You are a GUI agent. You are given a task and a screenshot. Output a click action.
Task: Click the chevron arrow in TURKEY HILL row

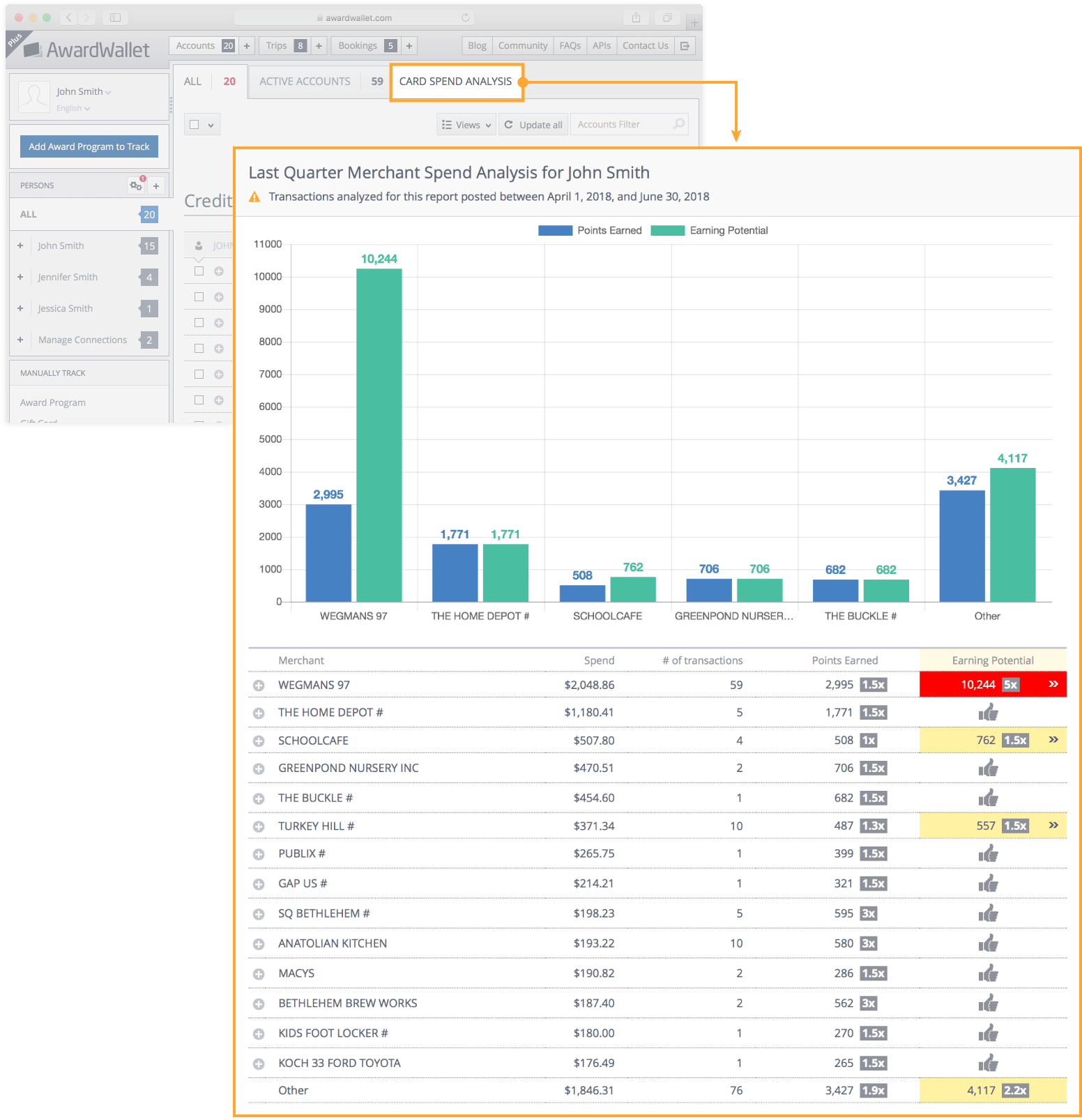point(1053,825)
